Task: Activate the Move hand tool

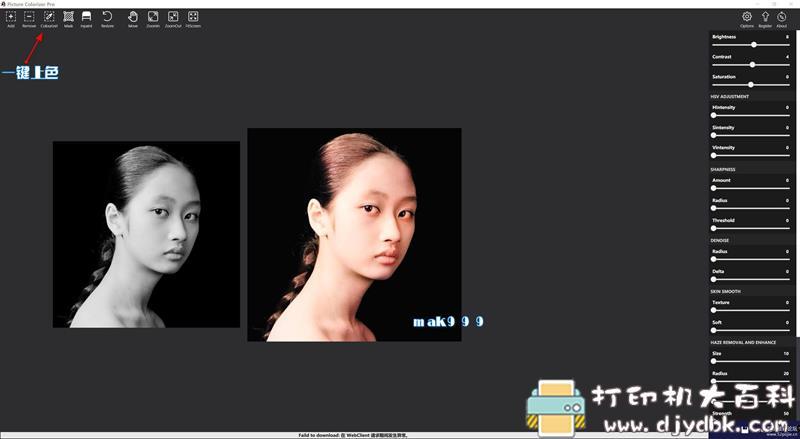Action: pos(133,19)
